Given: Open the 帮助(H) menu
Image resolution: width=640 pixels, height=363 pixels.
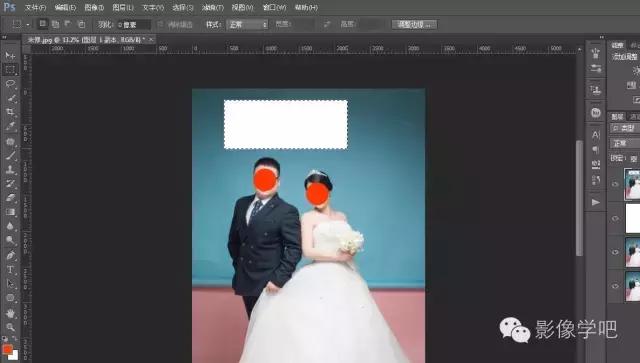Looking at the screenshot, I should pos(306,7).
